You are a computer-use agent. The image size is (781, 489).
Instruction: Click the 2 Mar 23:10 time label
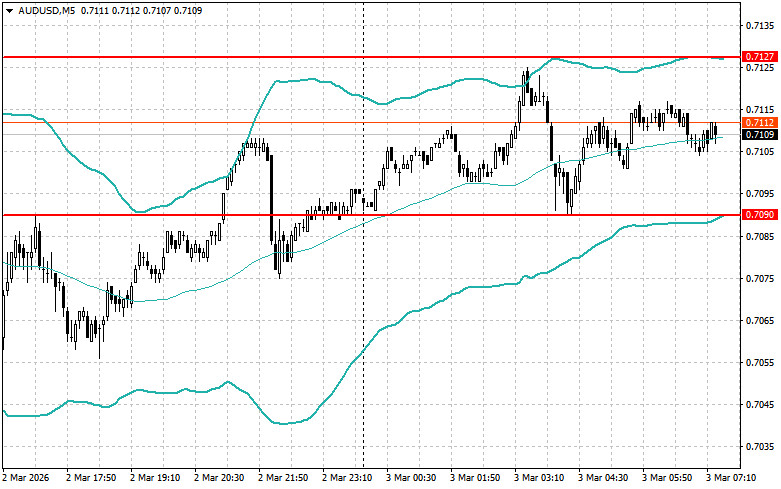[347, 478]
